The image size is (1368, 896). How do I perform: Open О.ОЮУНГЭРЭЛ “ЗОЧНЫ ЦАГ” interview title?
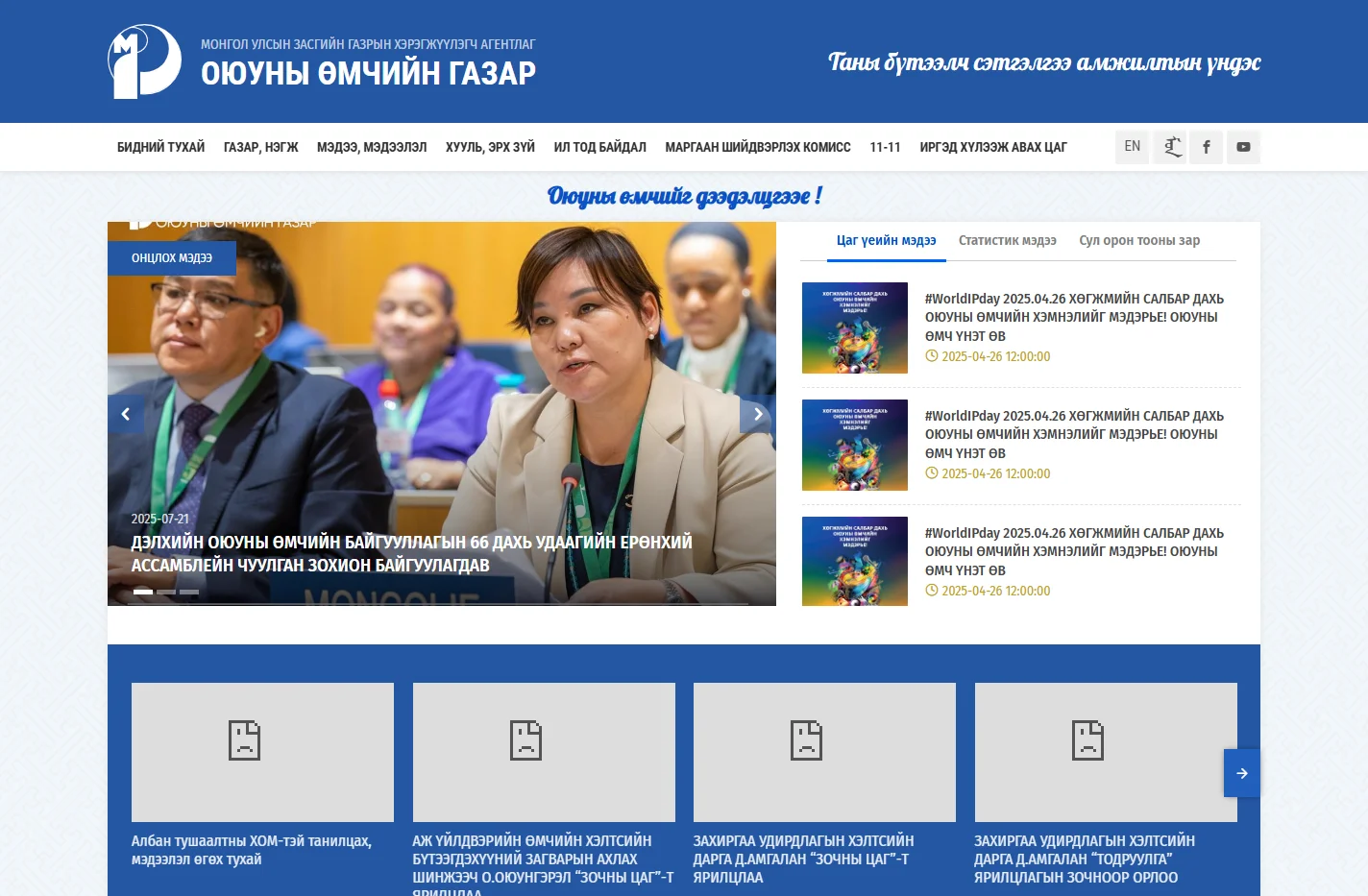544,864
